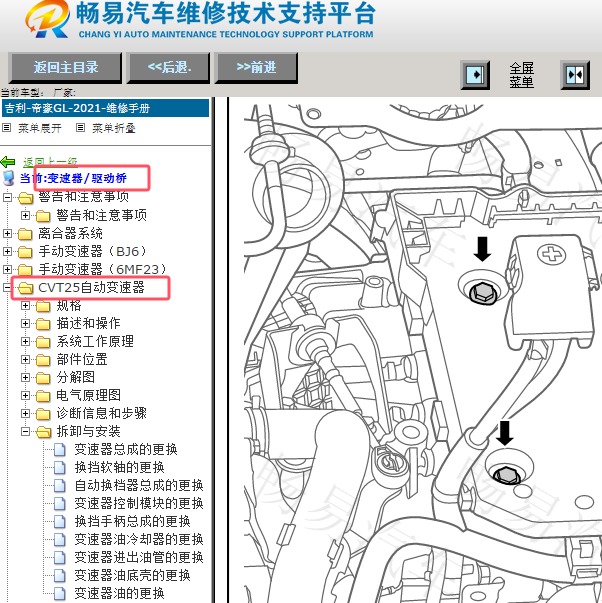This screenshot has width=602, height=603.
Task: Click the 系统工作原理 folder icon
Action: pyautogui.click(x=43, y=342)
